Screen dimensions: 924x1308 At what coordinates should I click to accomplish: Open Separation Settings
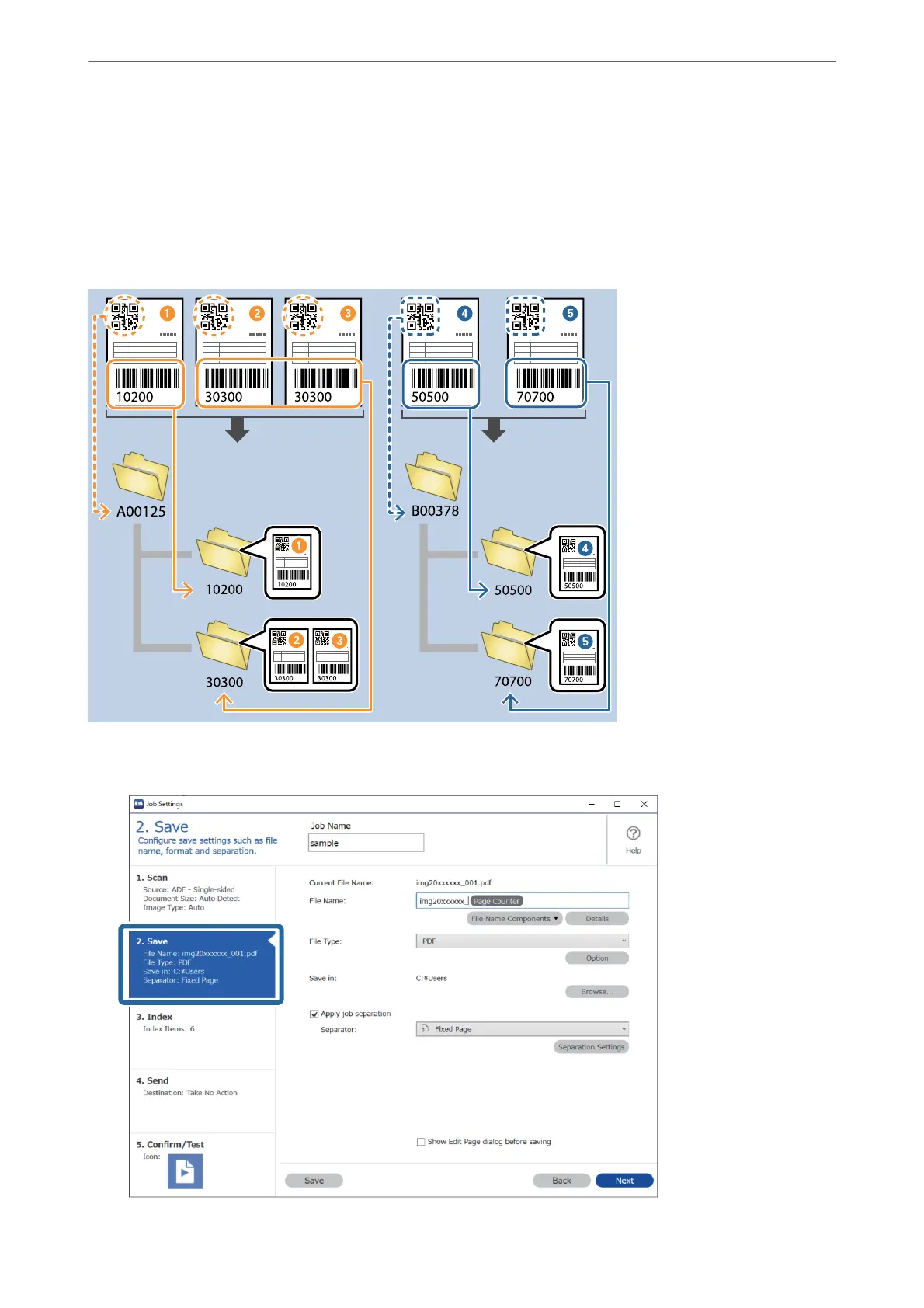click(591, 1047)
